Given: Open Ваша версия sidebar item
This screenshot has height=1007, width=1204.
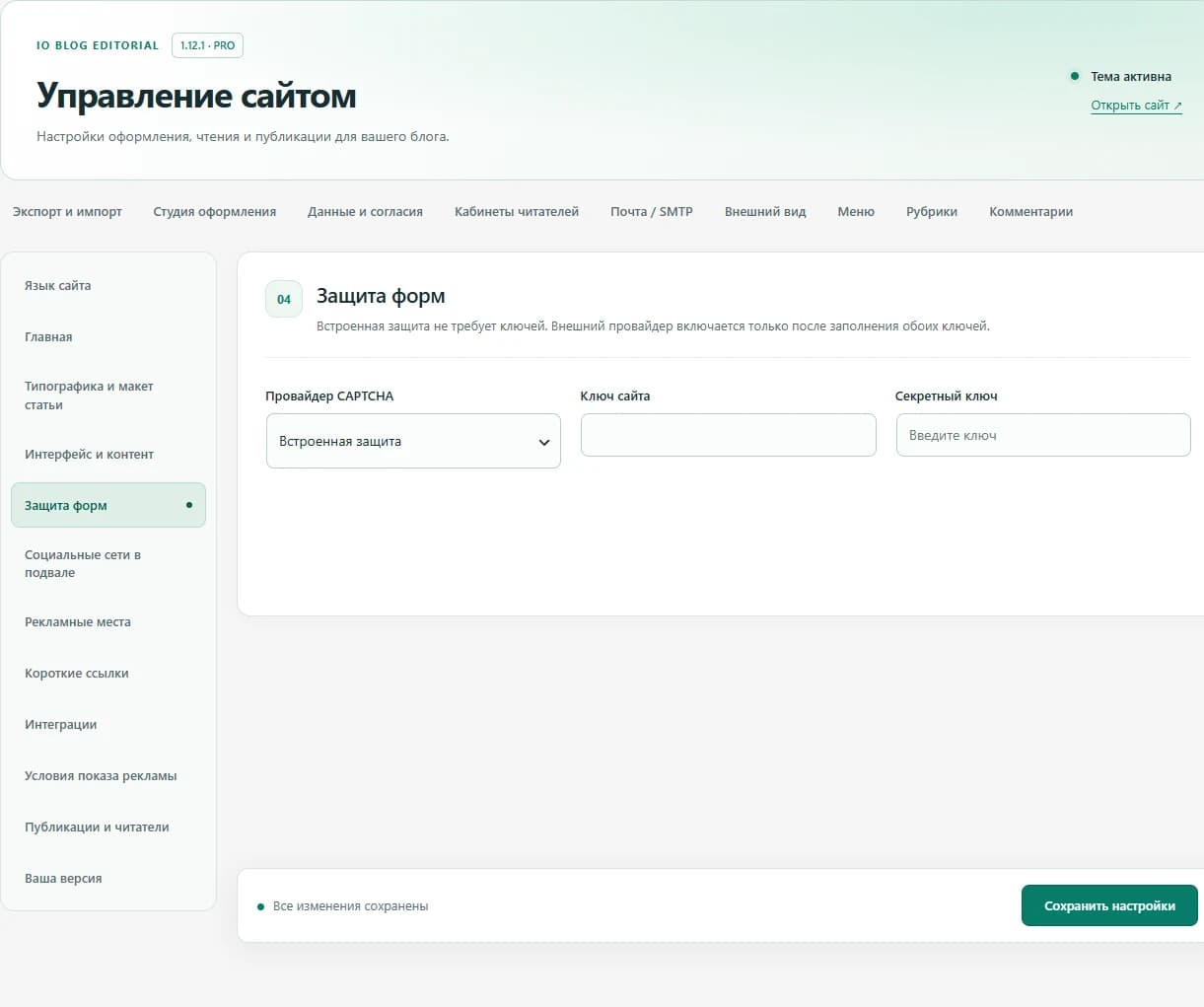Looking at the screenshot, I should pos(108,879).
